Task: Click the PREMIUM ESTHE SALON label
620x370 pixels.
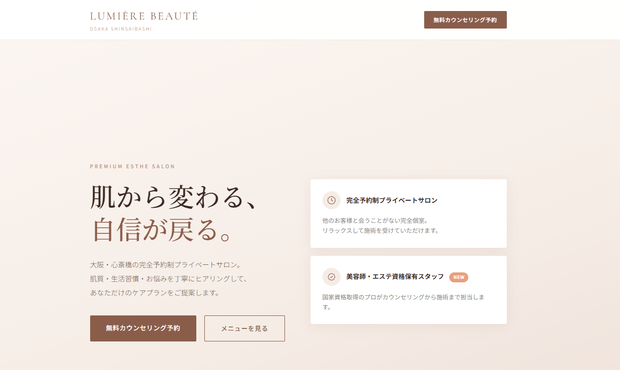Action: point(132,166)
